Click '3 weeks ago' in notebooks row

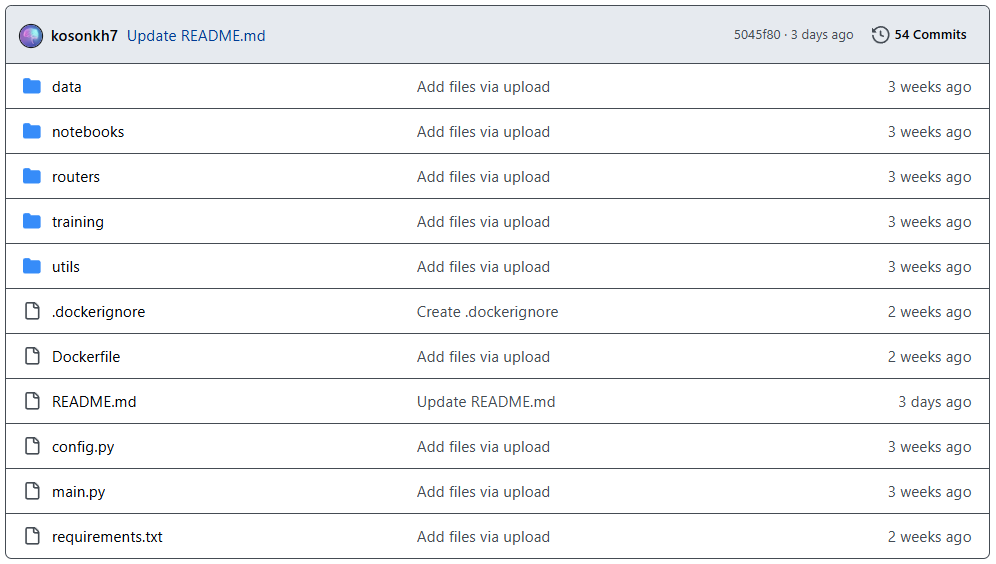coord(929,132)
